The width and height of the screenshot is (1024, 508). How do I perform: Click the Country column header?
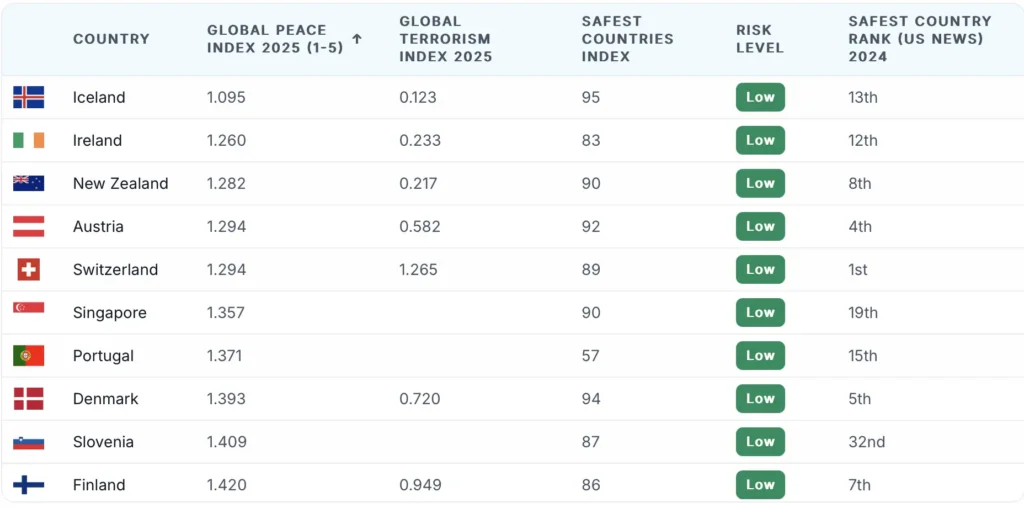click(111, 39)
